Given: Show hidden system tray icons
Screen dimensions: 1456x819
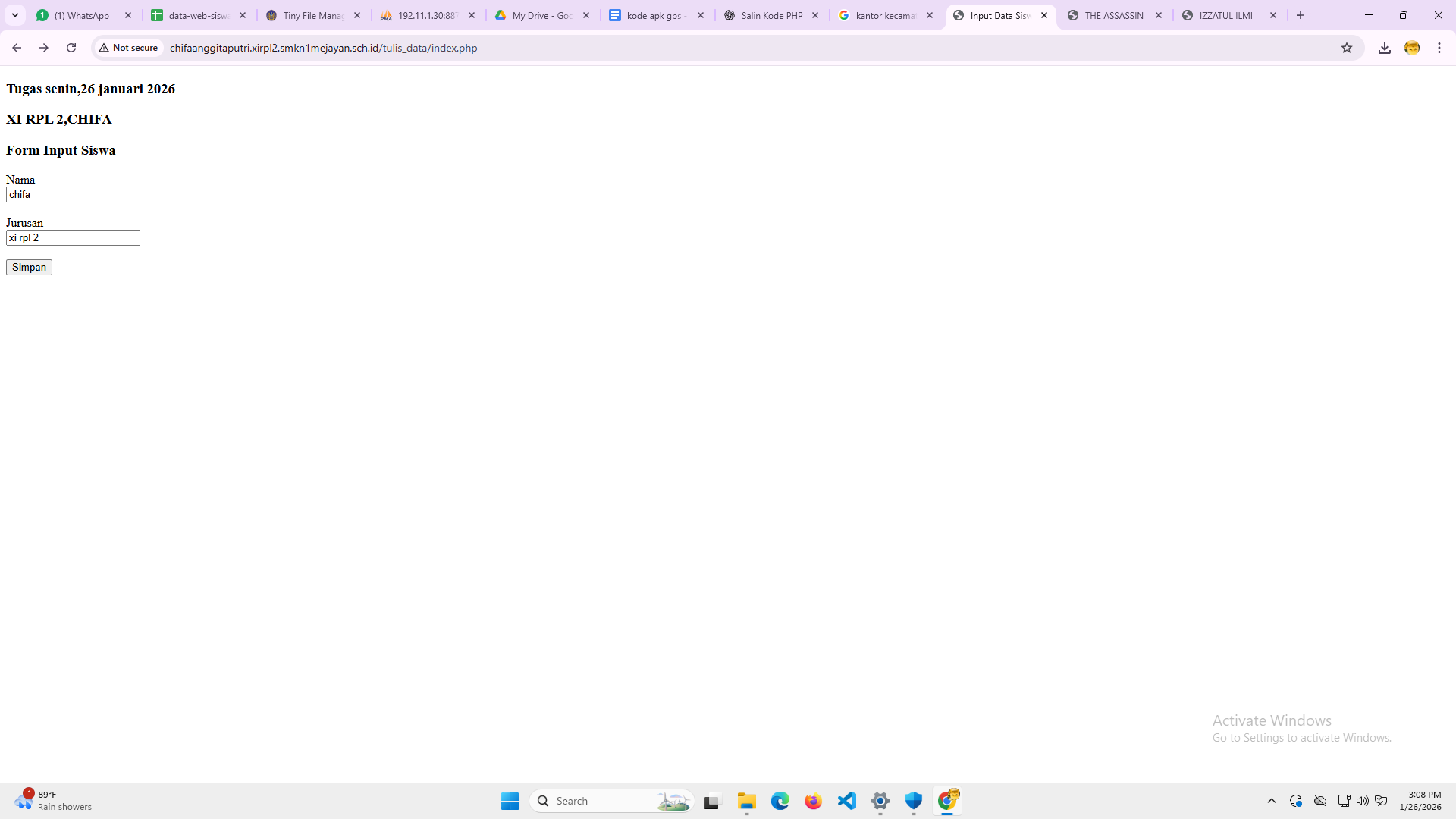Looking at the screenshot, I should pyautogui.click(x=1272, y=801).
